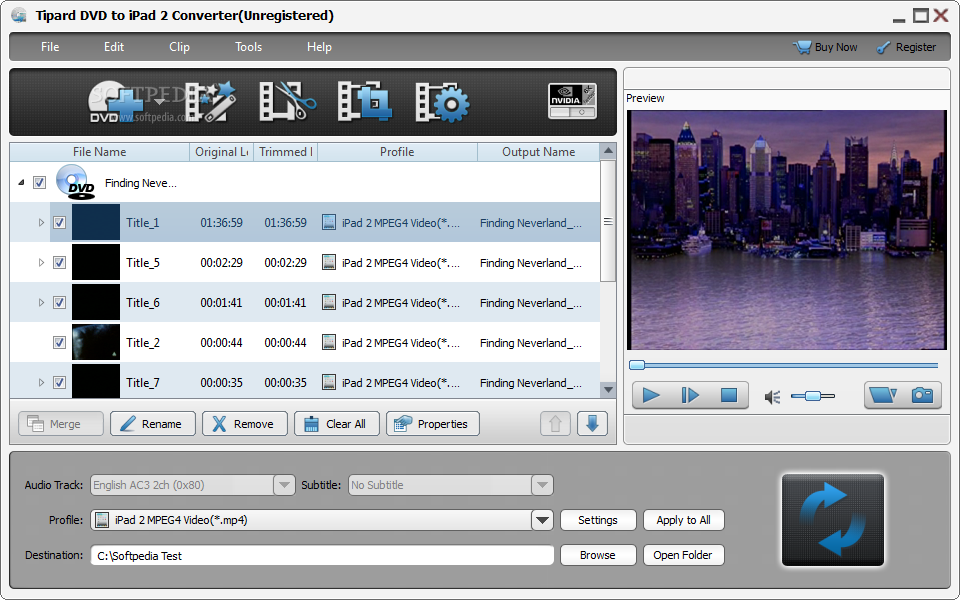The height and width of the screenshot is (600, 960).
Task: Stop the preview playback
Action: pyautogui.click(x=729, y=396)
